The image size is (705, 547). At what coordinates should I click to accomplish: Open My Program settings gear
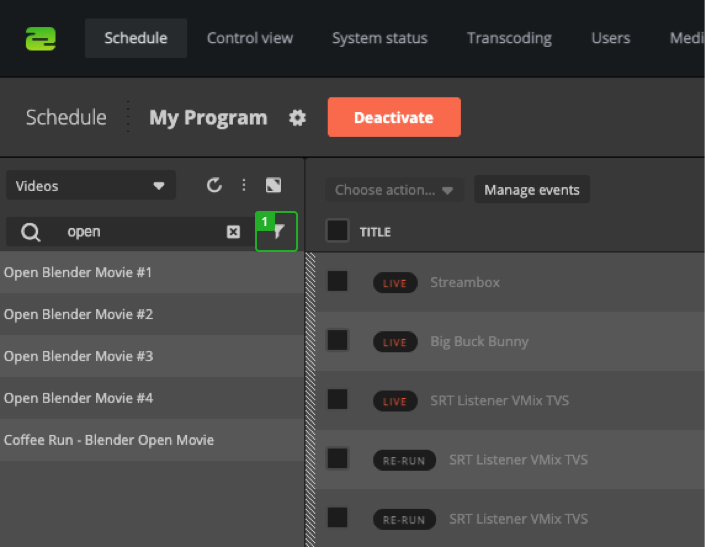pos(297,118)
